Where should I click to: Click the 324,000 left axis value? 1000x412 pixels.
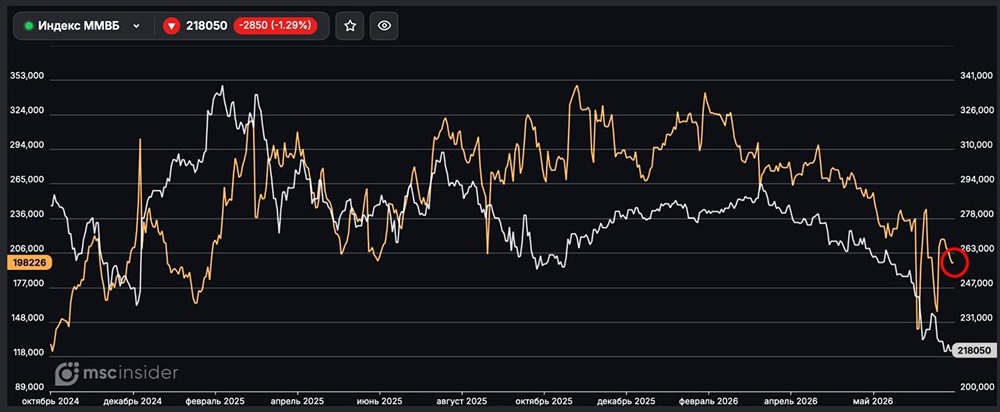pyautogui.click(x=27, y=111)
